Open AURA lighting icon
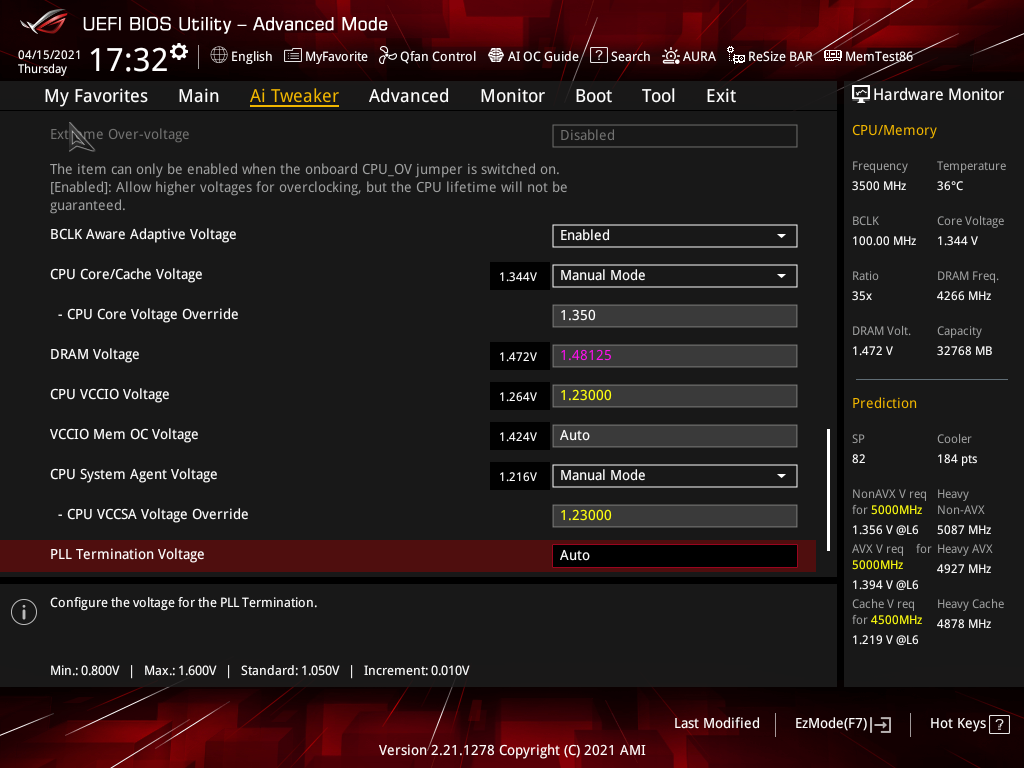 671,56
